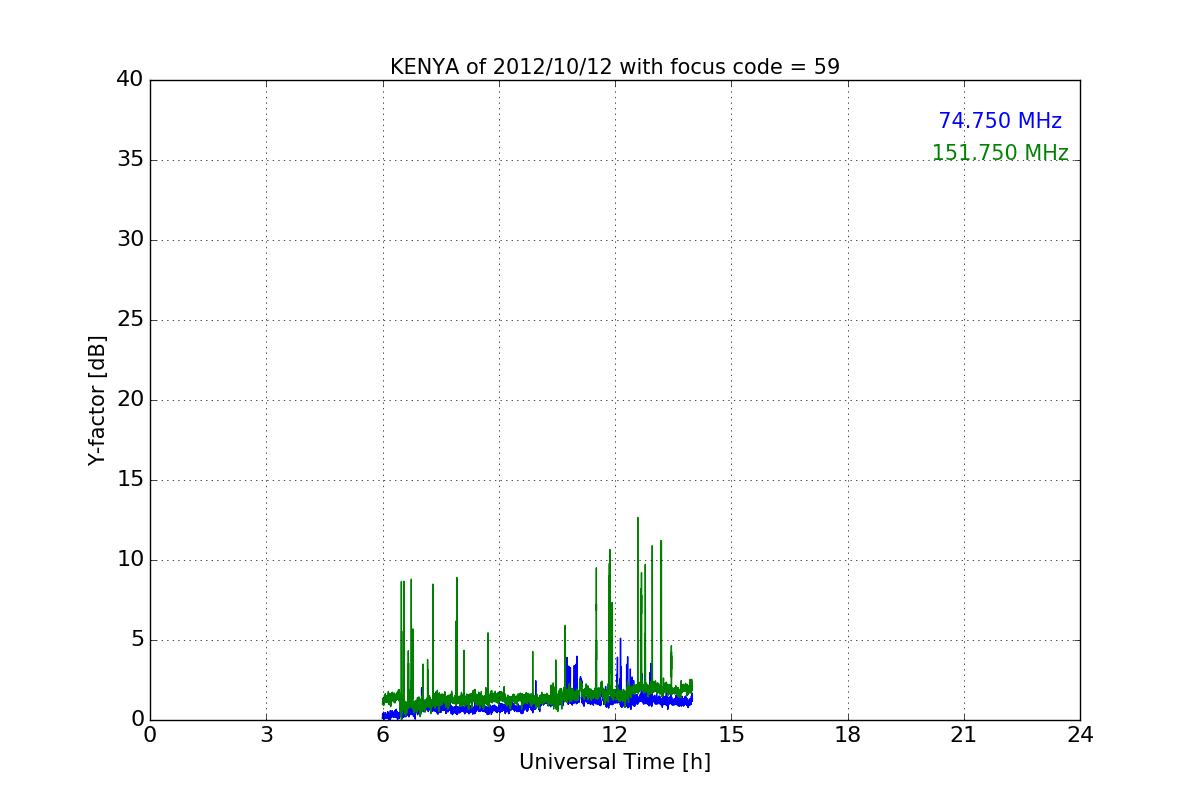This screenshot has width=1200, height=800.
Task: Click x-axis tick label 6
Action: pos(383,735)
